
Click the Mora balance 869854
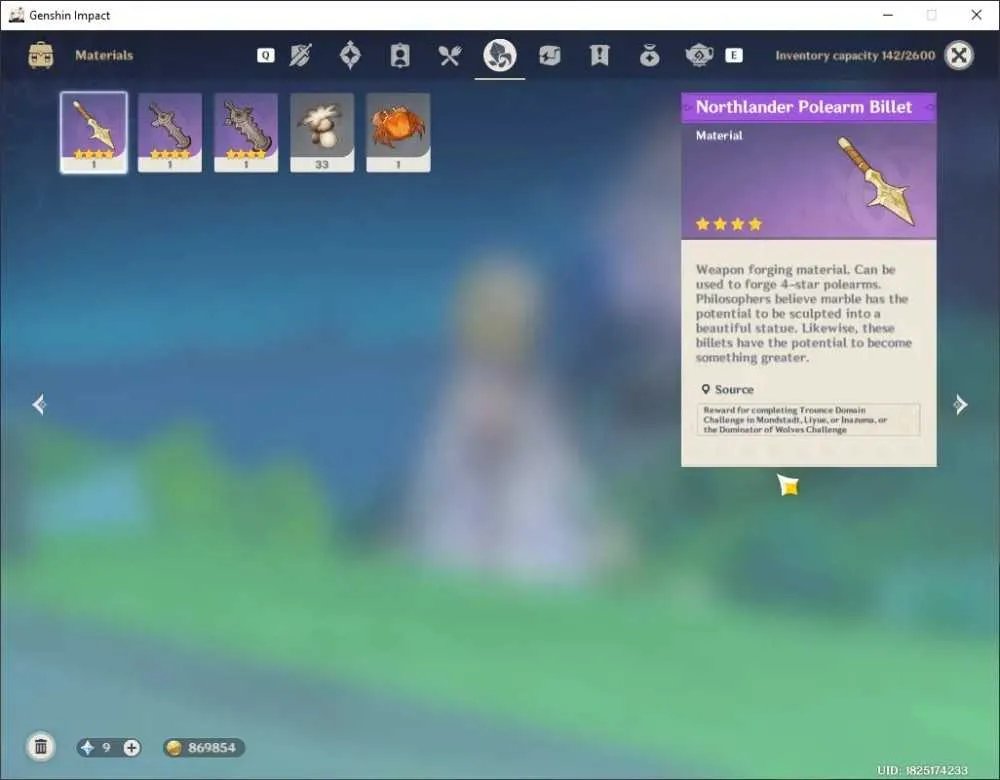tap(212, 747)
